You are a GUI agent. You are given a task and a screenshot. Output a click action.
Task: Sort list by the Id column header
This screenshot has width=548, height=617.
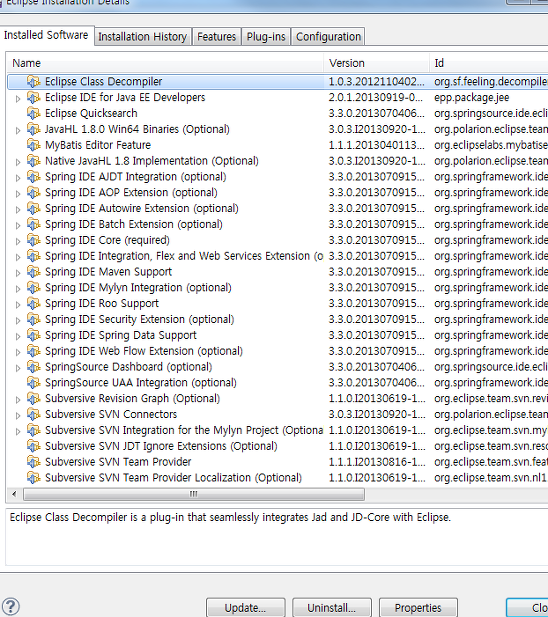pyautogui.click(x=489, y=63)
